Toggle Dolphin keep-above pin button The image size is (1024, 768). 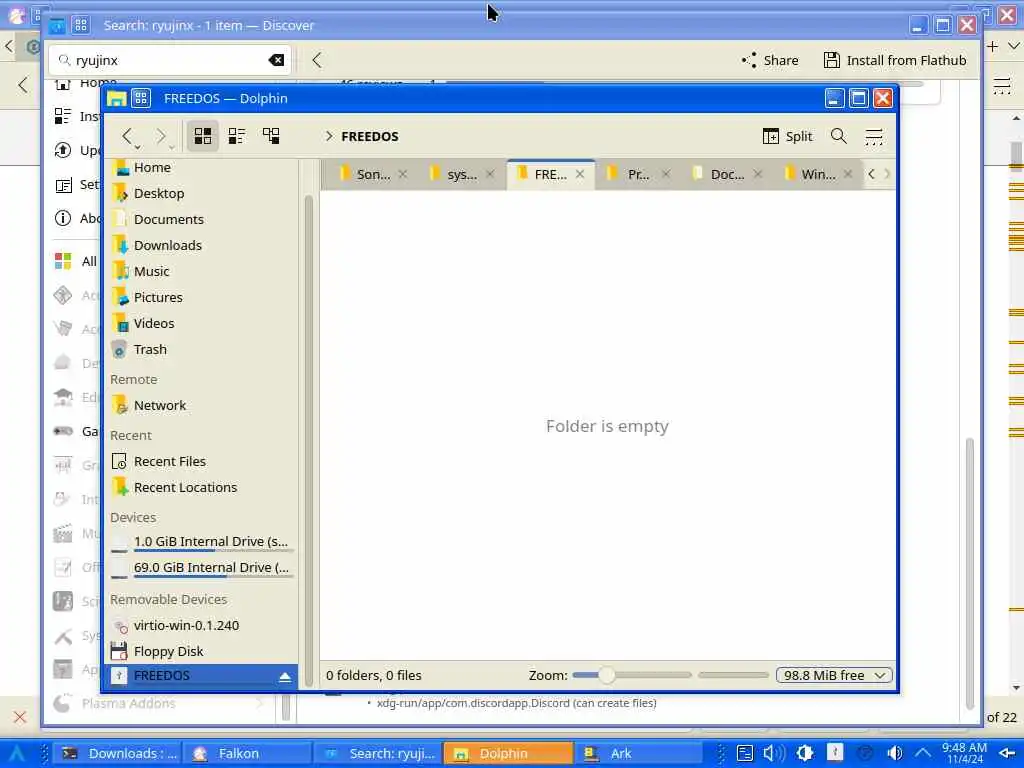[x=141, y=99]
